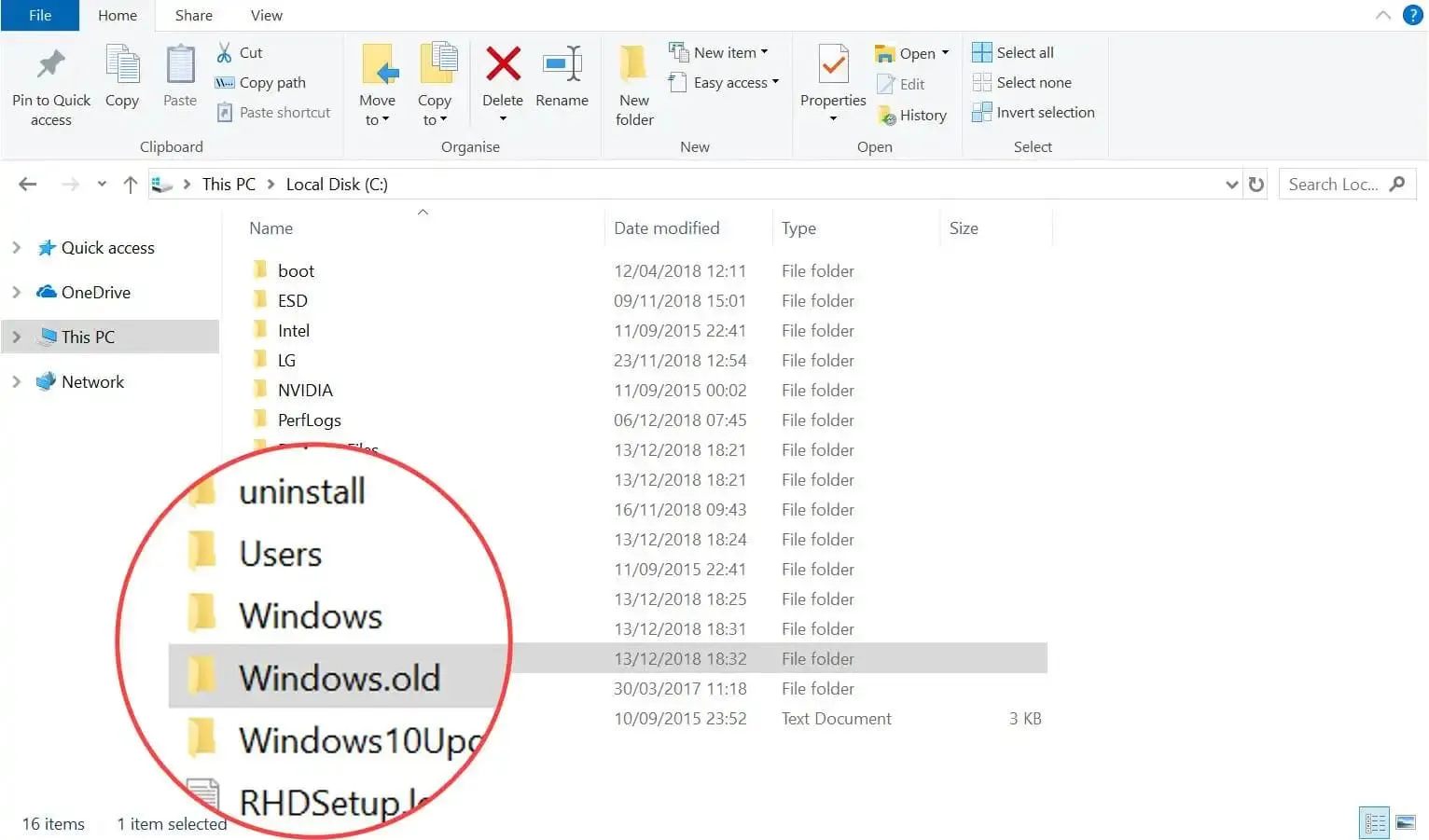Viewport: 1429px width, 840px height.
Task: Click the History icon in the Open group
Action: (912, 115)
